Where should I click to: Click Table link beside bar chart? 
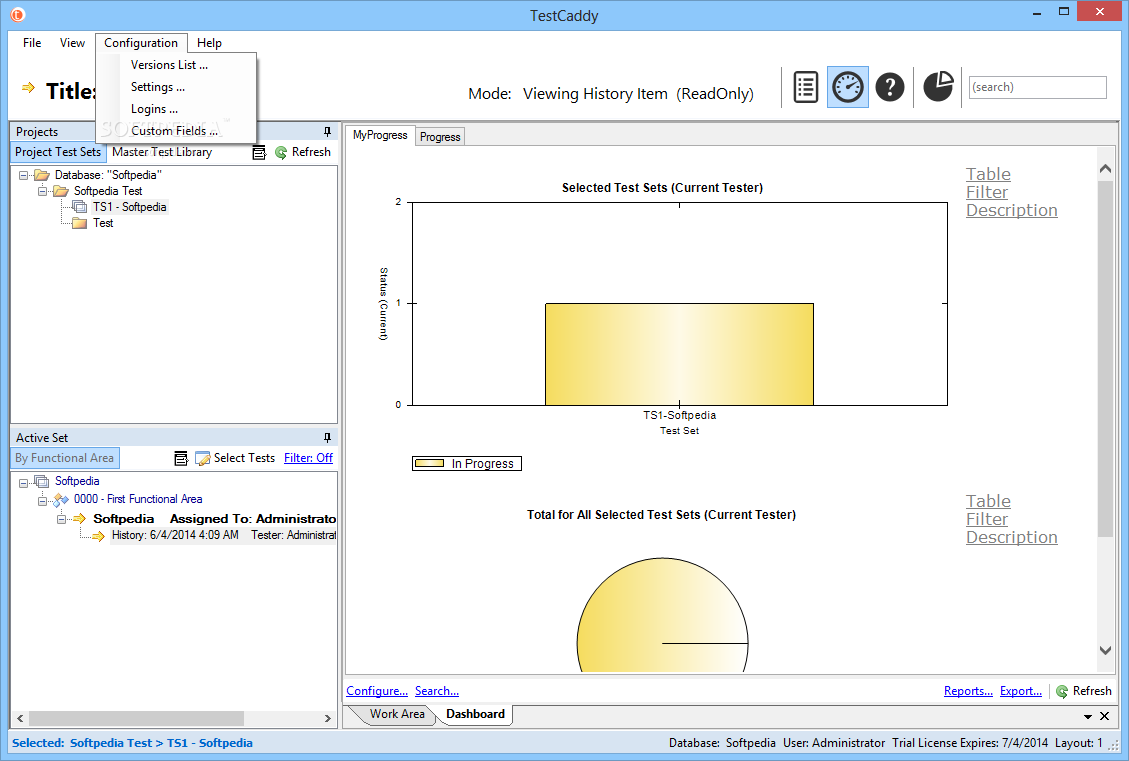988,174
